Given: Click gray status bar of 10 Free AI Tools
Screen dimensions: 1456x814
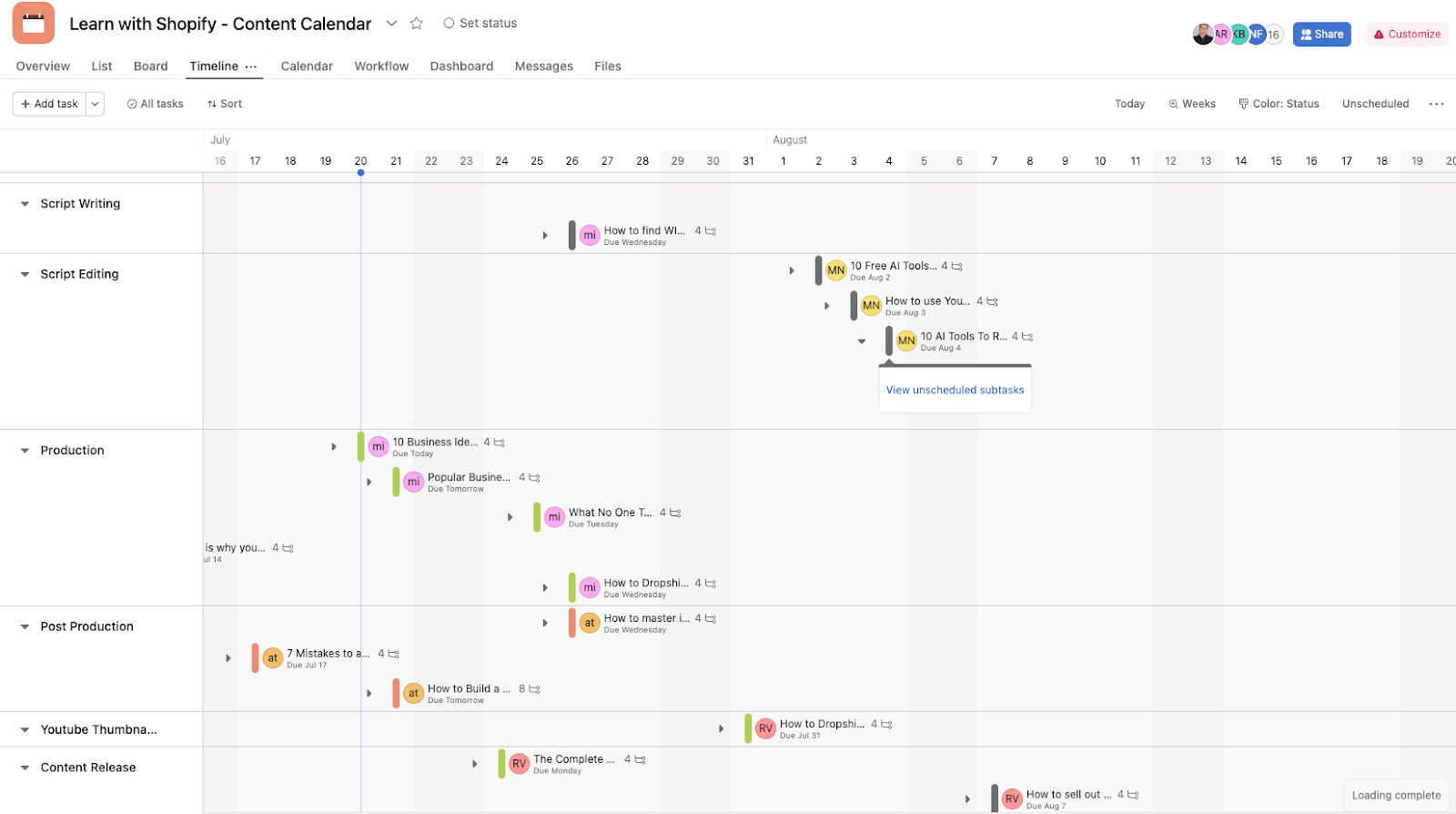Looking at the screenshot, I should [x=818, y=270].
